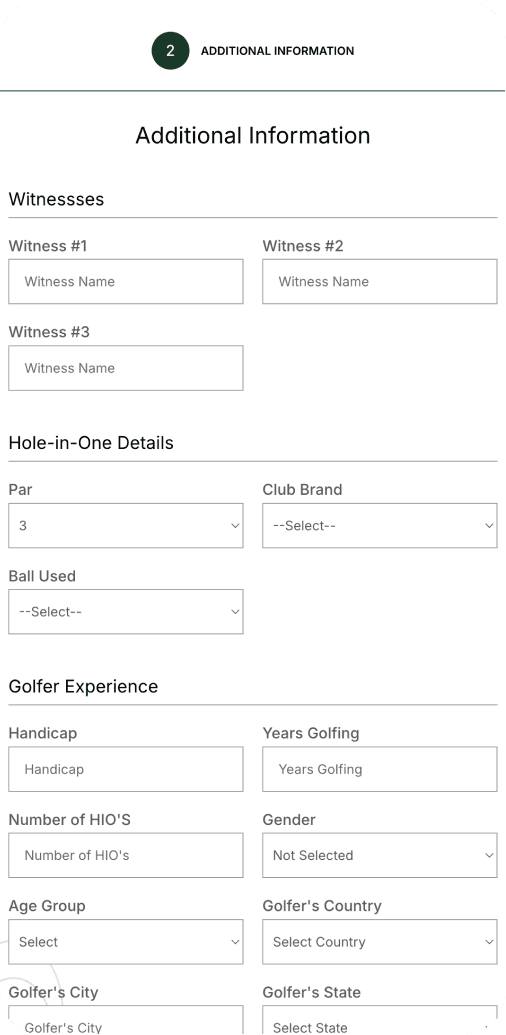The image size is (506, 1035).
Task: Click the Golfer's City input field
Action: (125, 1020)
